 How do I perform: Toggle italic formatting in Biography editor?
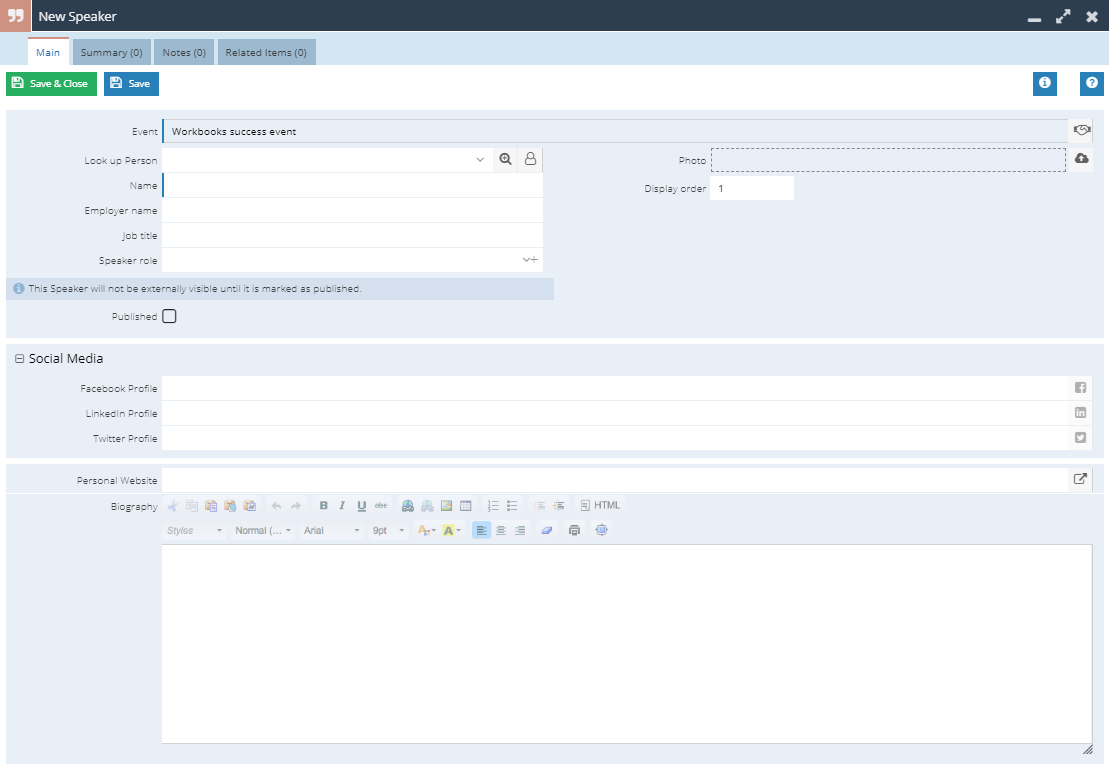tap(342, 505)
